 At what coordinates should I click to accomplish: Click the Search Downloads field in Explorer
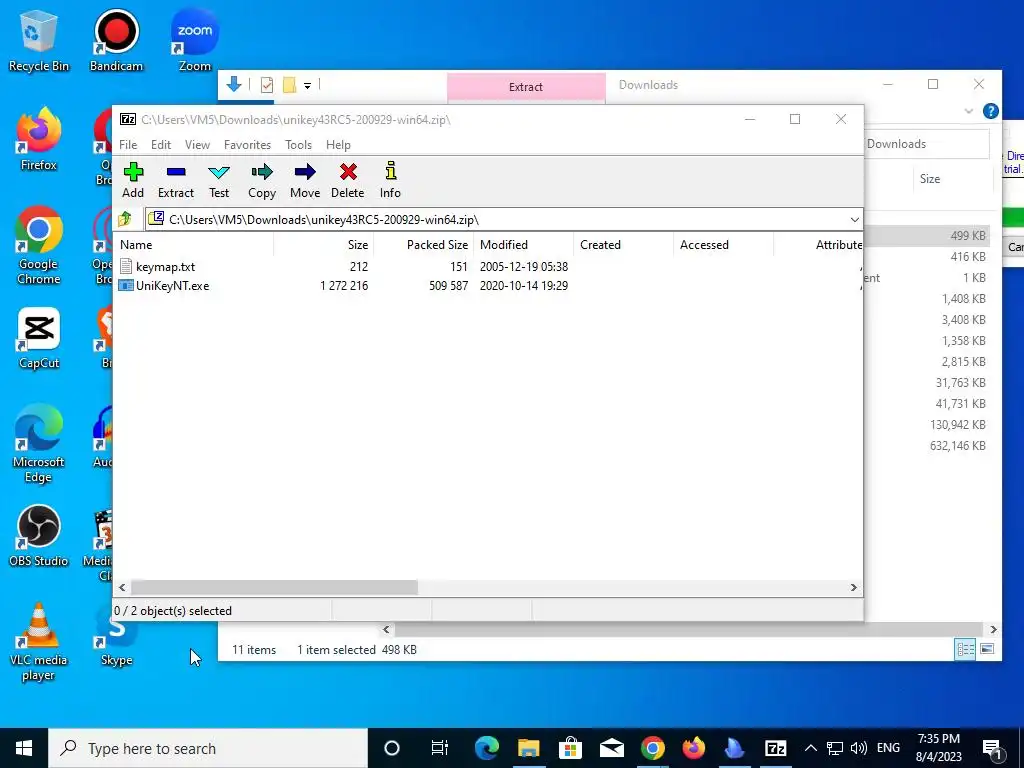927,144
